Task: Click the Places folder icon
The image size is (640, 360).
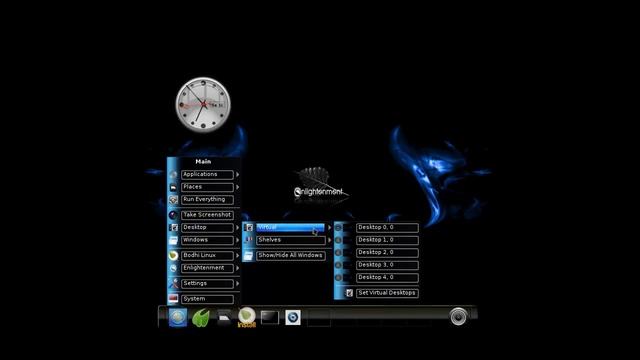Action: click(x=173, y=187)
